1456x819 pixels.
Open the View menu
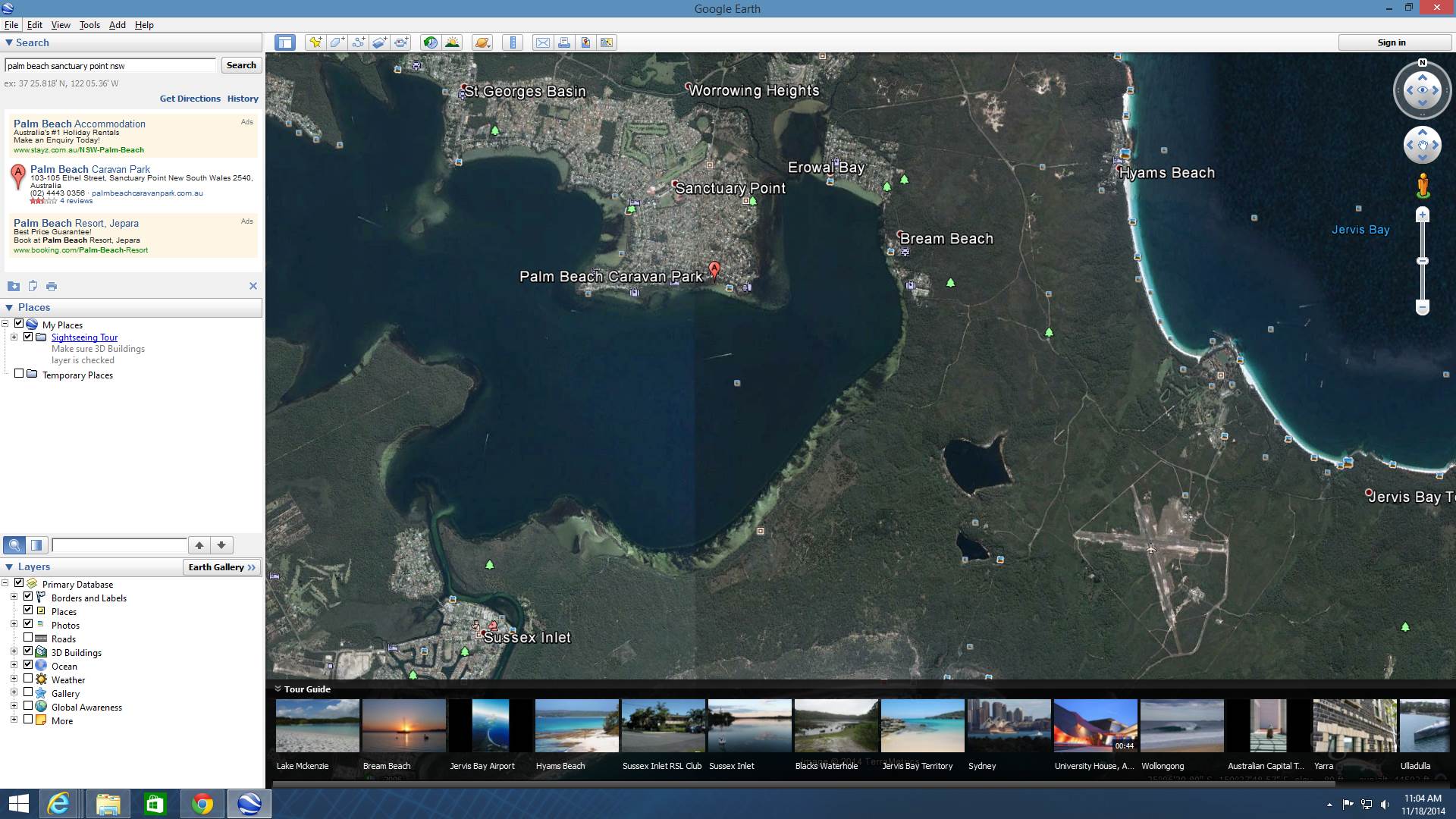point(60,24)
